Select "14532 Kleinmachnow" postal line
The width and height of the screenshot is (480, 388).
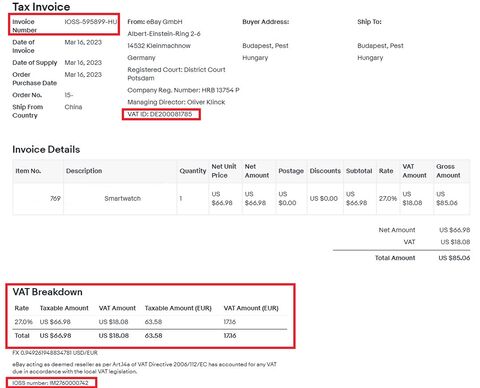point(159,46)
